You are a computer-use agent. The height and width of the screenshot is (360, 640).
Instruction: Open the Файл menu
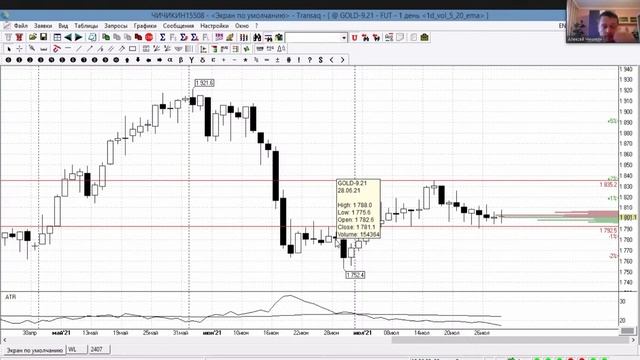pos(21,26)
